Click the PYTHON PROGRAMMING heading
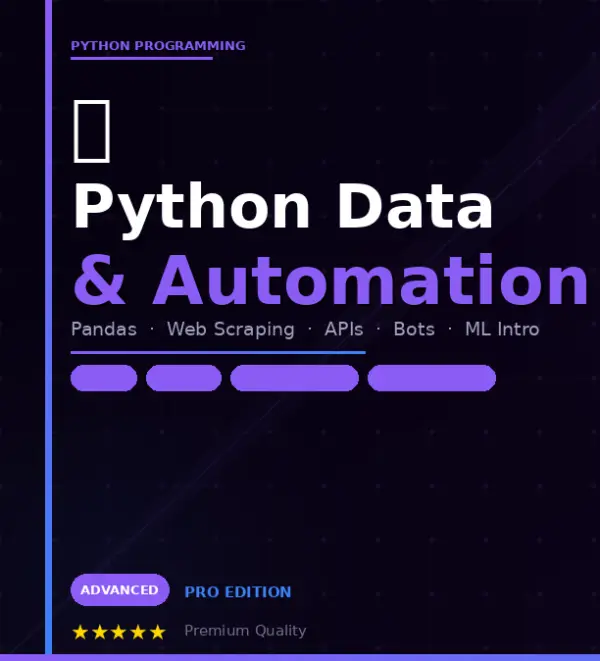600x661 pixels. 158,46
